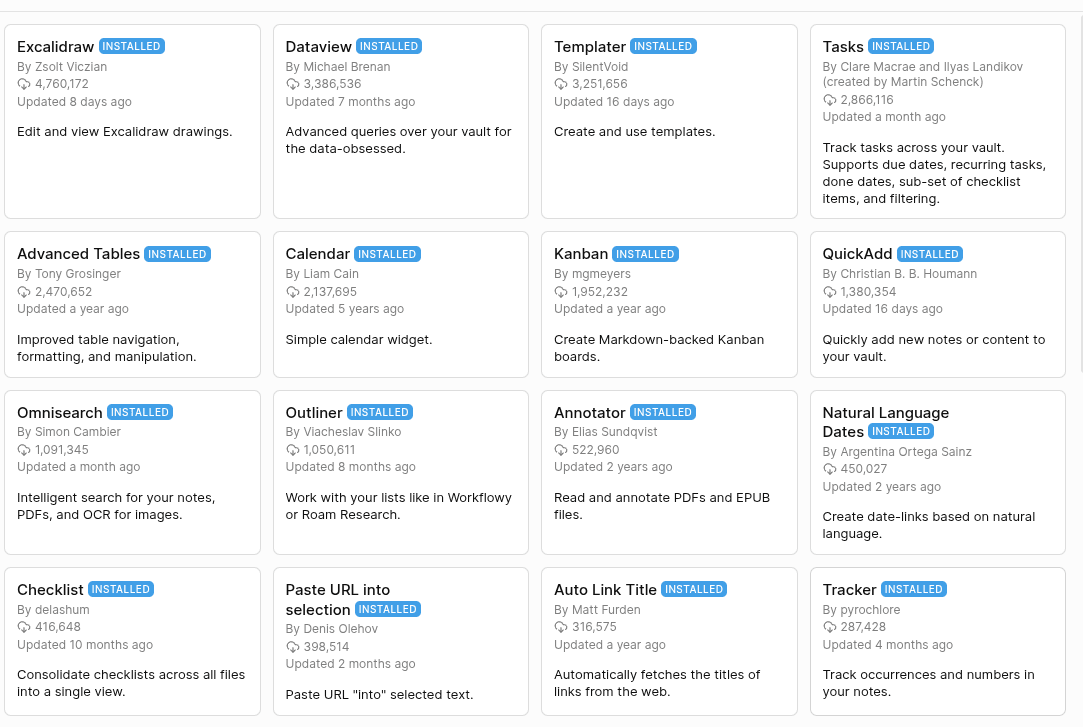Click the QuickAdd download icon
This screenshot has width=1083, height=727.
point(830,292)
